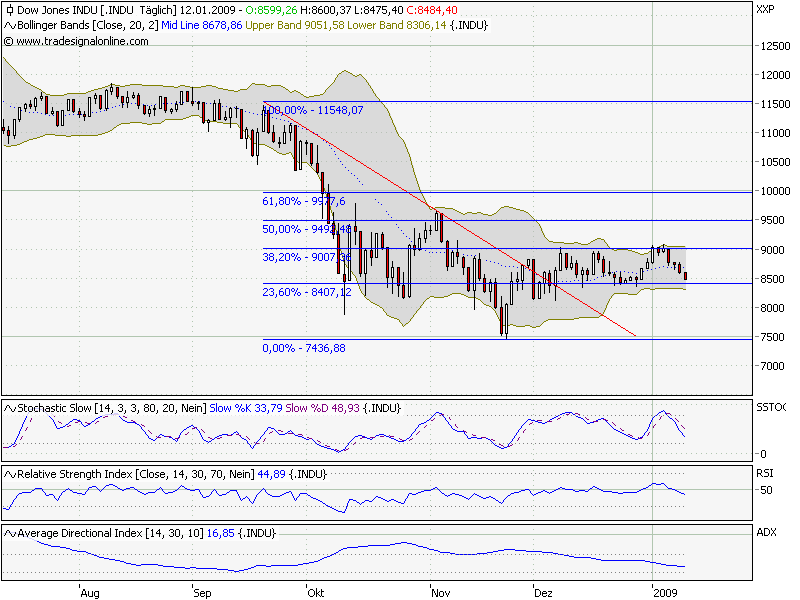Select the Average Directional Index indicator icon
The width and height of the screenshot is (800, 600).
[x=9, y=532]
